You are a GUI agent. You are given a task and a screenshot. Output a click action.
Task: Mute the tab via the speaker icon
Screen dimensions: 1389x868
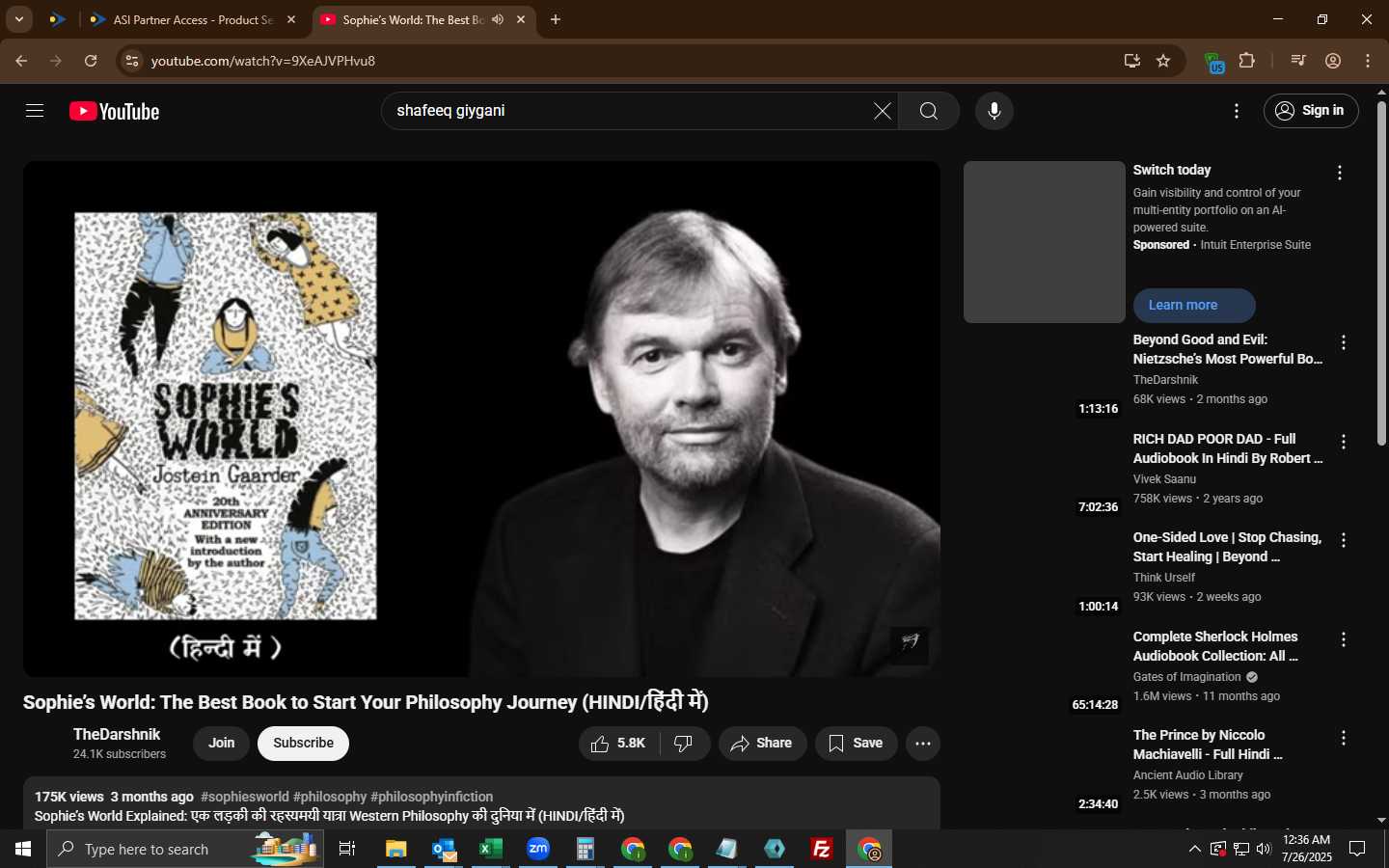498,19
